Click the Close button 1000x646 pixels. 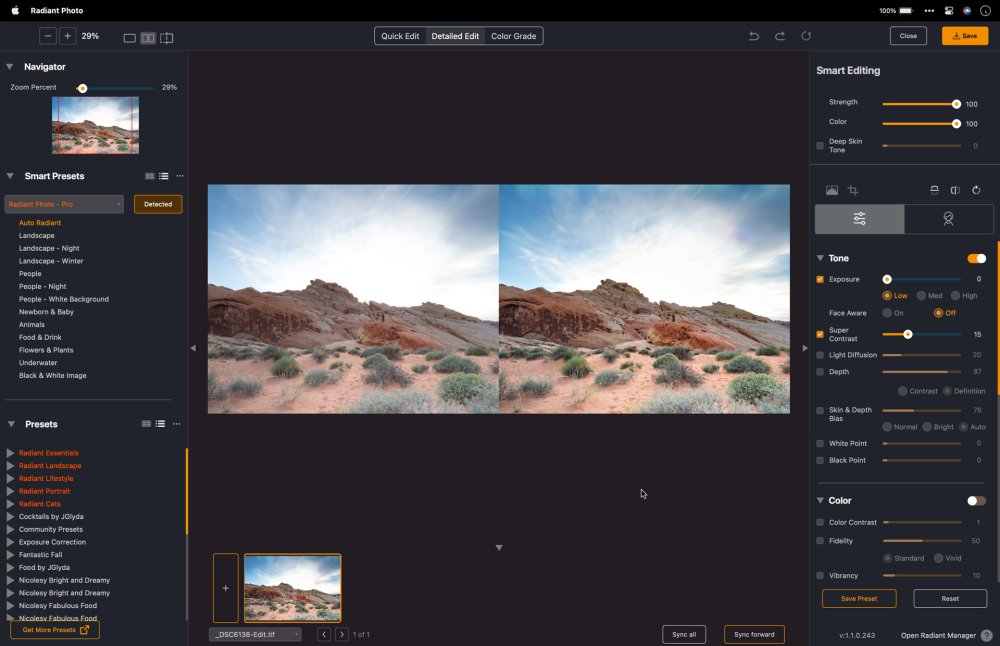(908, 36)
